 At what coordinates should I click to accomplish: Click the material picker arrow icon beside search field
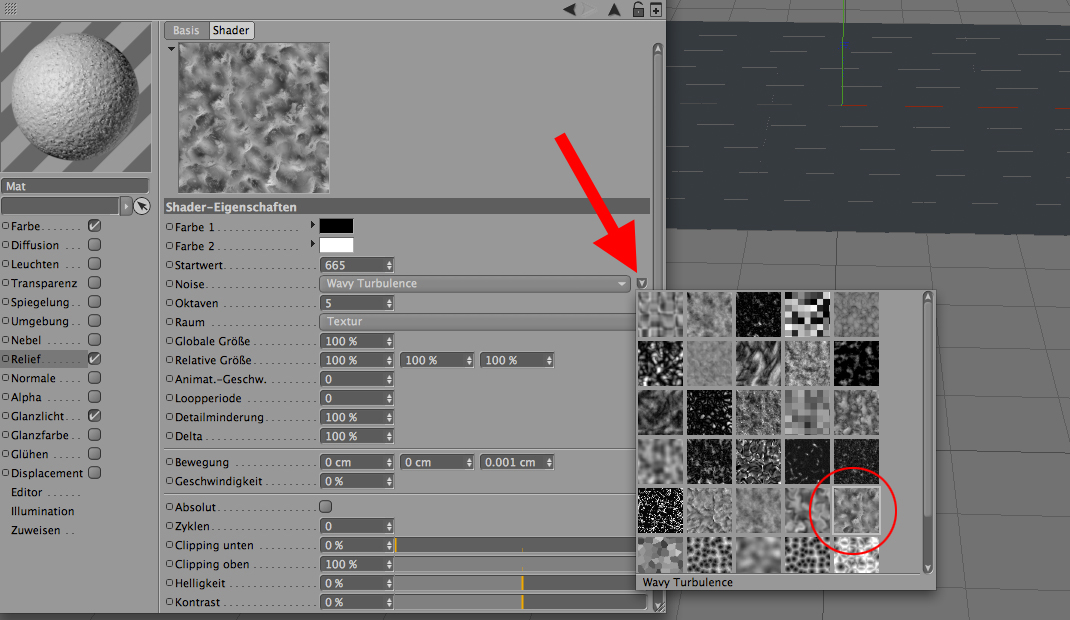pyautogui.click(x=141, y=206)
